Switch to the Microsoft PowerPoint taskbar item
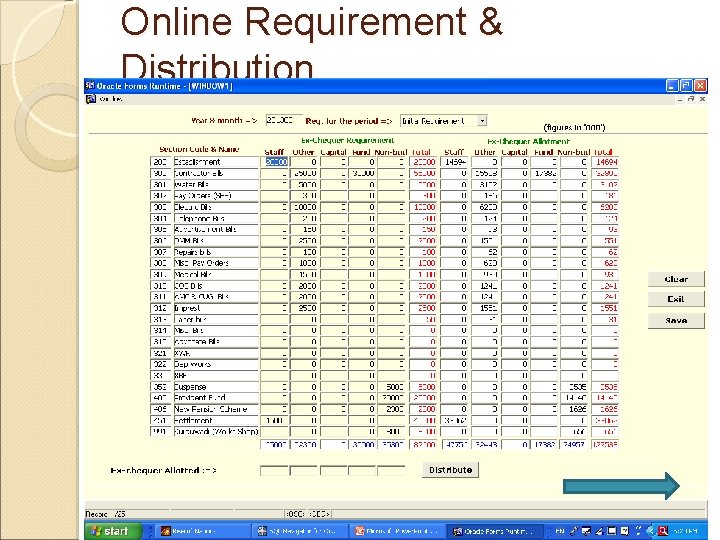 click(397, 531)
